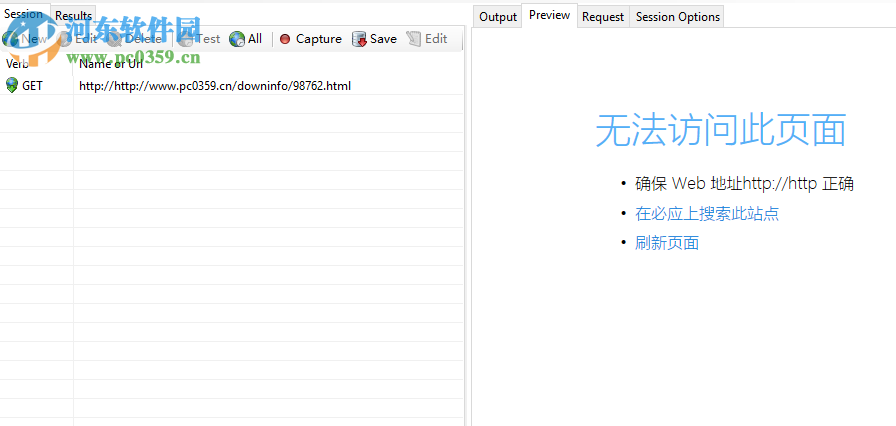Screen dimensions: 896x426
Task: Click the 在必应上搜索此站点 link
Action: click(707, 214)
